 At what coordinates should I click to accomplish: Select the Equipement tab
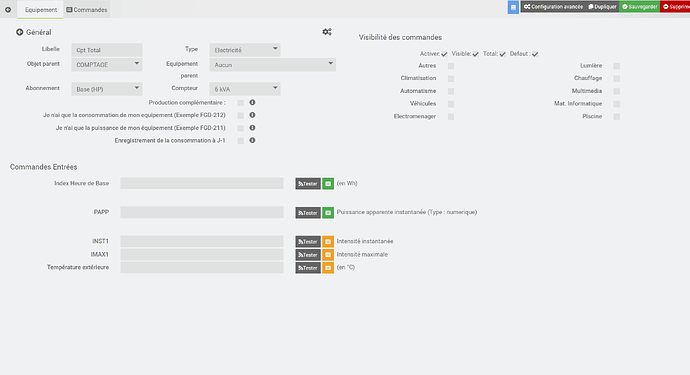pos(40,10)
